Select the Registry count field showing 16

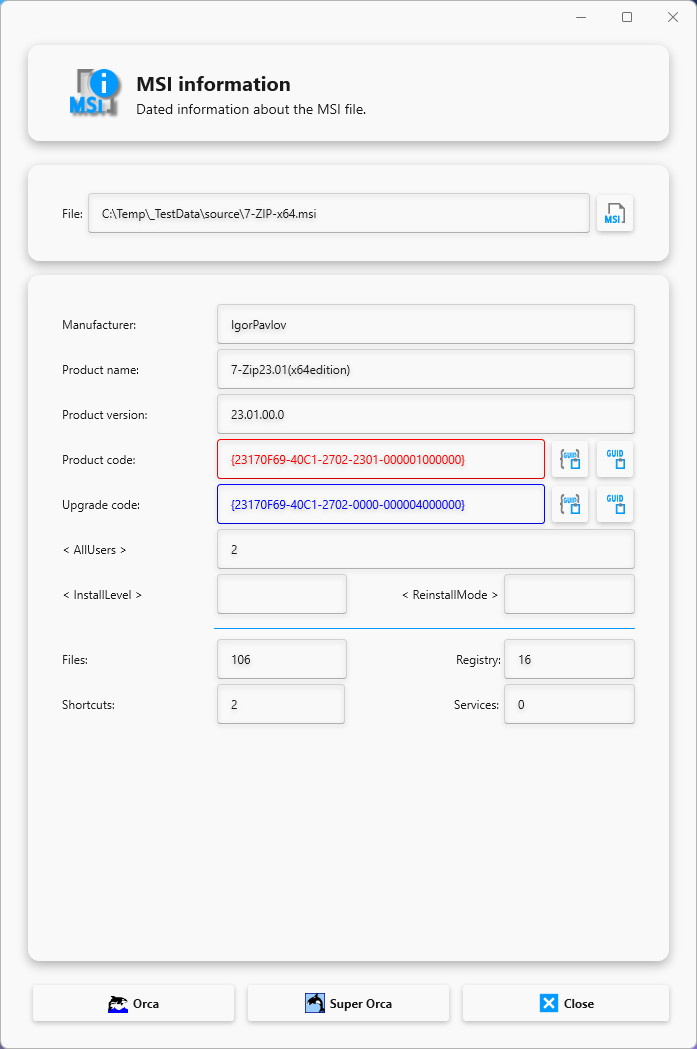click(x=569, y=659)
